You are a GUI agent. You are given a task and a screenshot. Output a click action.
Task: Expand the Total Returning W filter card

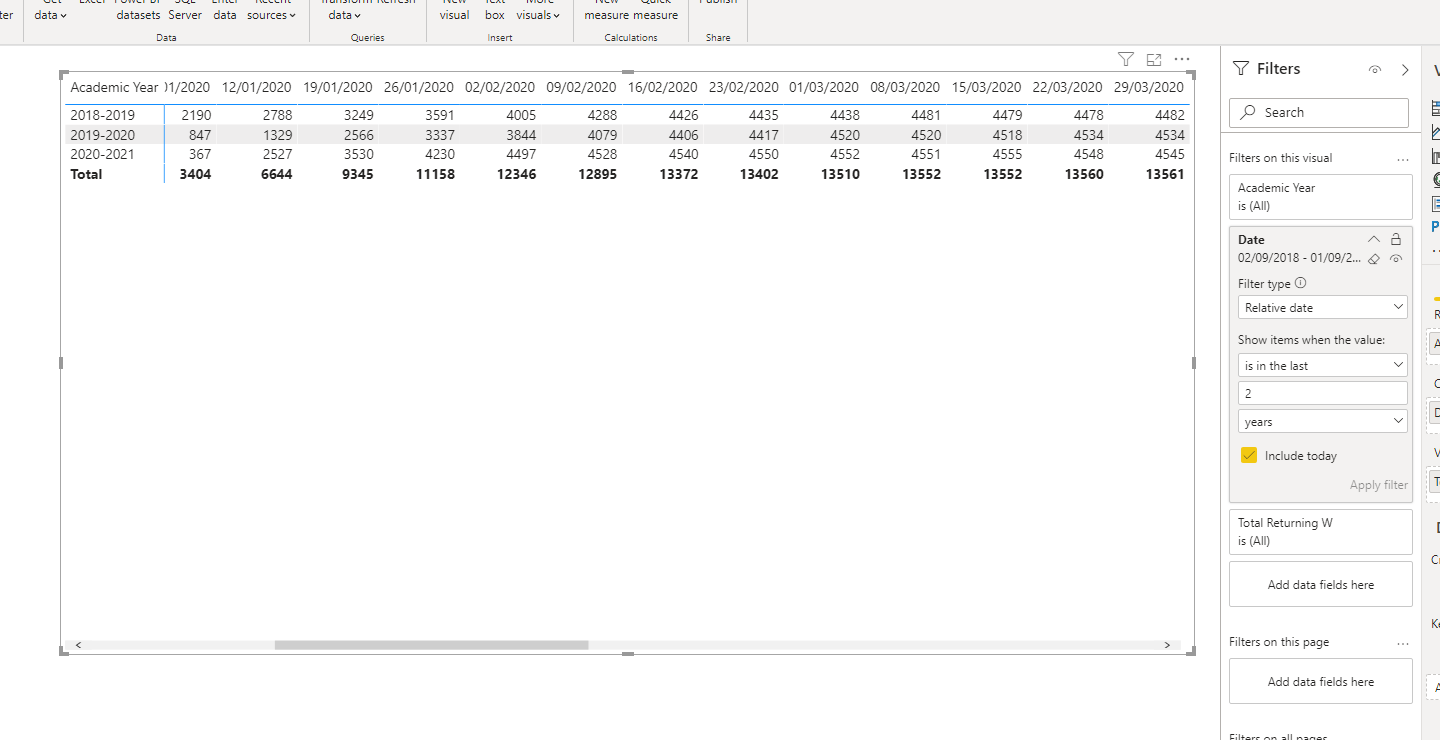tap(1320, 532)
